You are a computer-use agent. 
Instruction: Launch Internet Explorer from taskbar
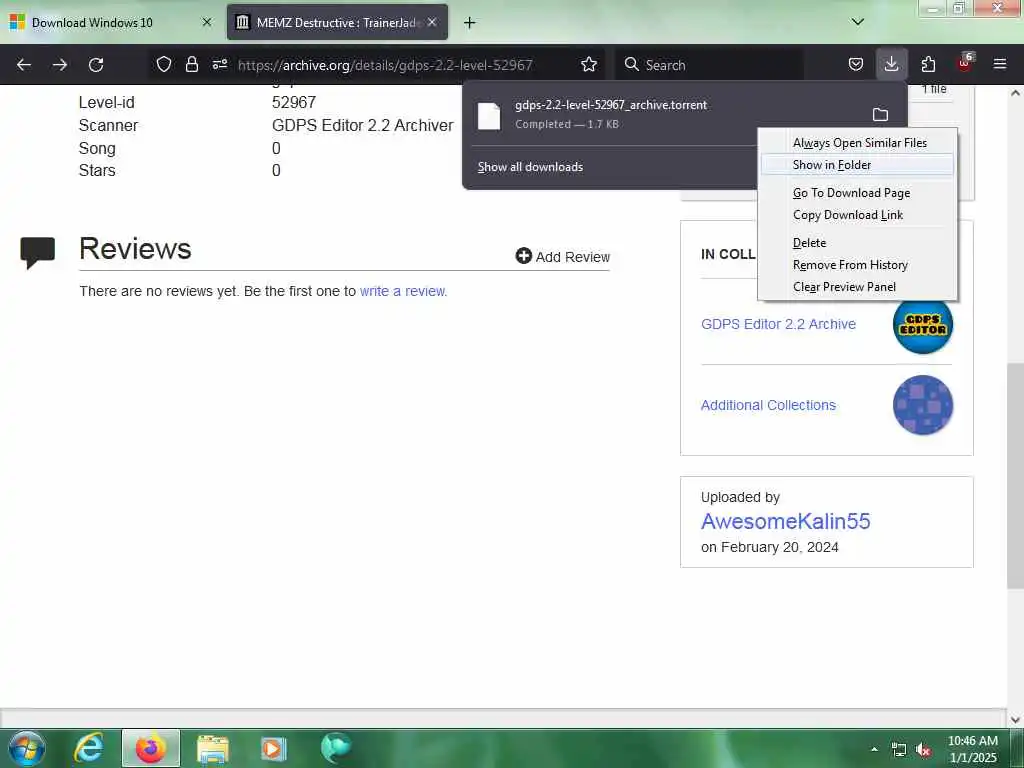coord(89,748)
